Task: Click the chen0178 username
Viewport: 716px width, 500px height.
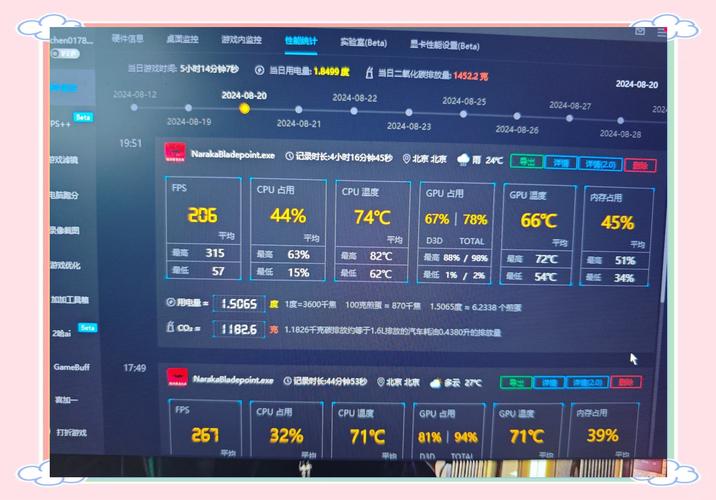Action: [72, 40]
